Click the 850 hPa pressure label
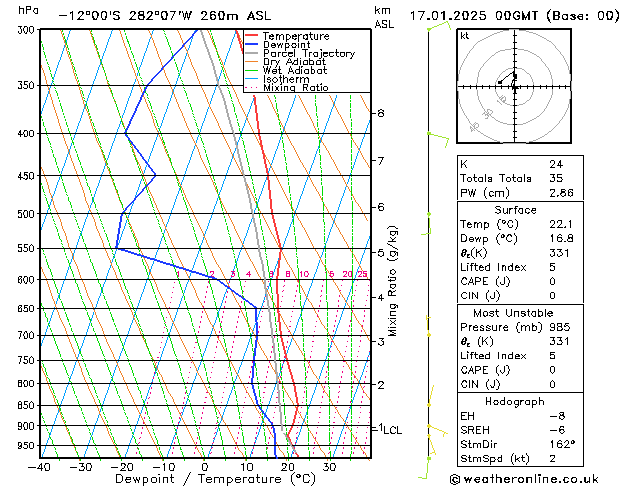 click(x=28, y=406)
